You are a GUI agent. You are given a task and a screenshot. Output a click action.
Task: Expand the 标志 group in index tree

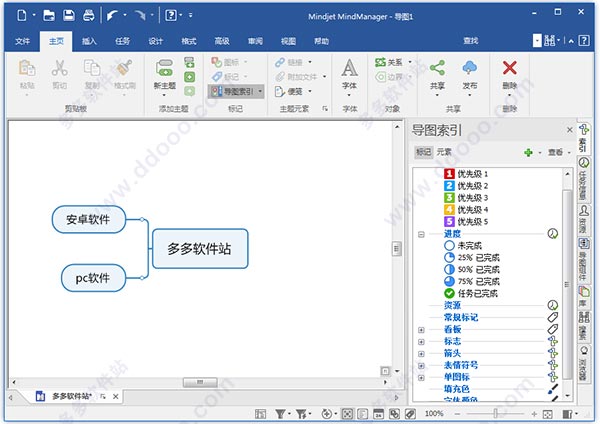pos(421,341)
